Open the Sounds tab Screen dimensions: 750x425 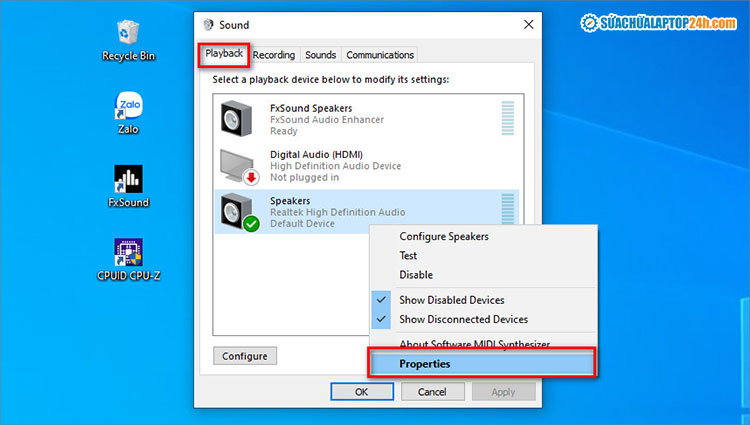click(x=320, y=55)
